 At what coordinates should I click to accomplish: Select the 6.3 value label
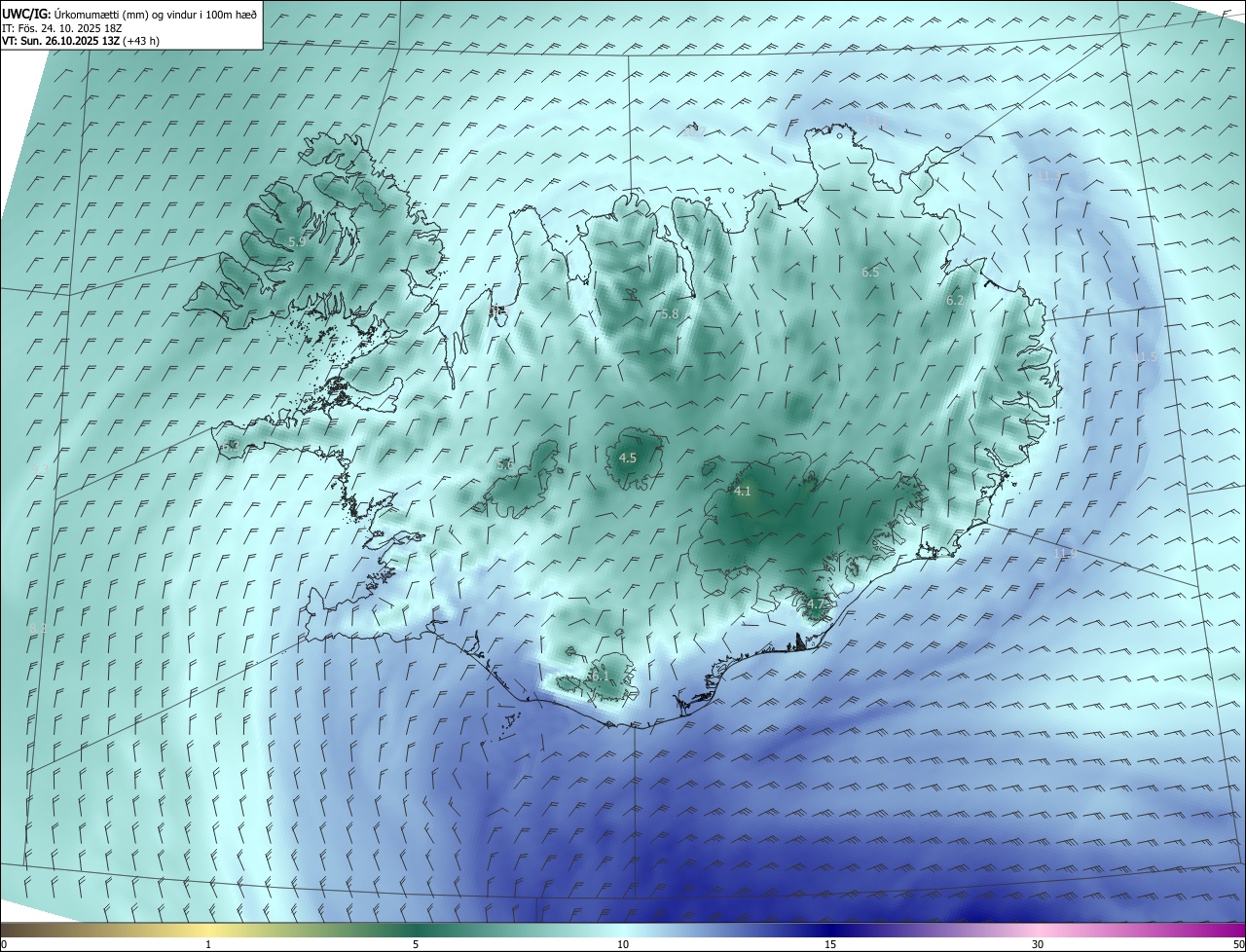(x=231, y=445)
